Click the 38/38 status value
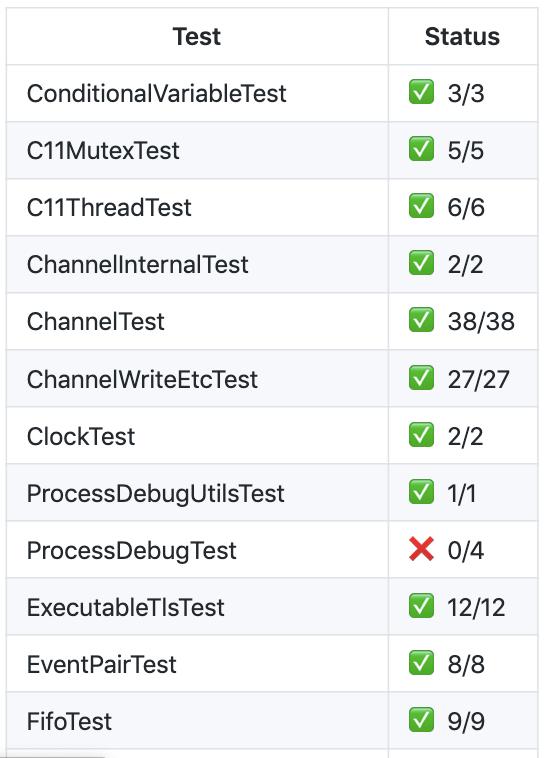Screen dimensions: 544x758 [481, 321]
